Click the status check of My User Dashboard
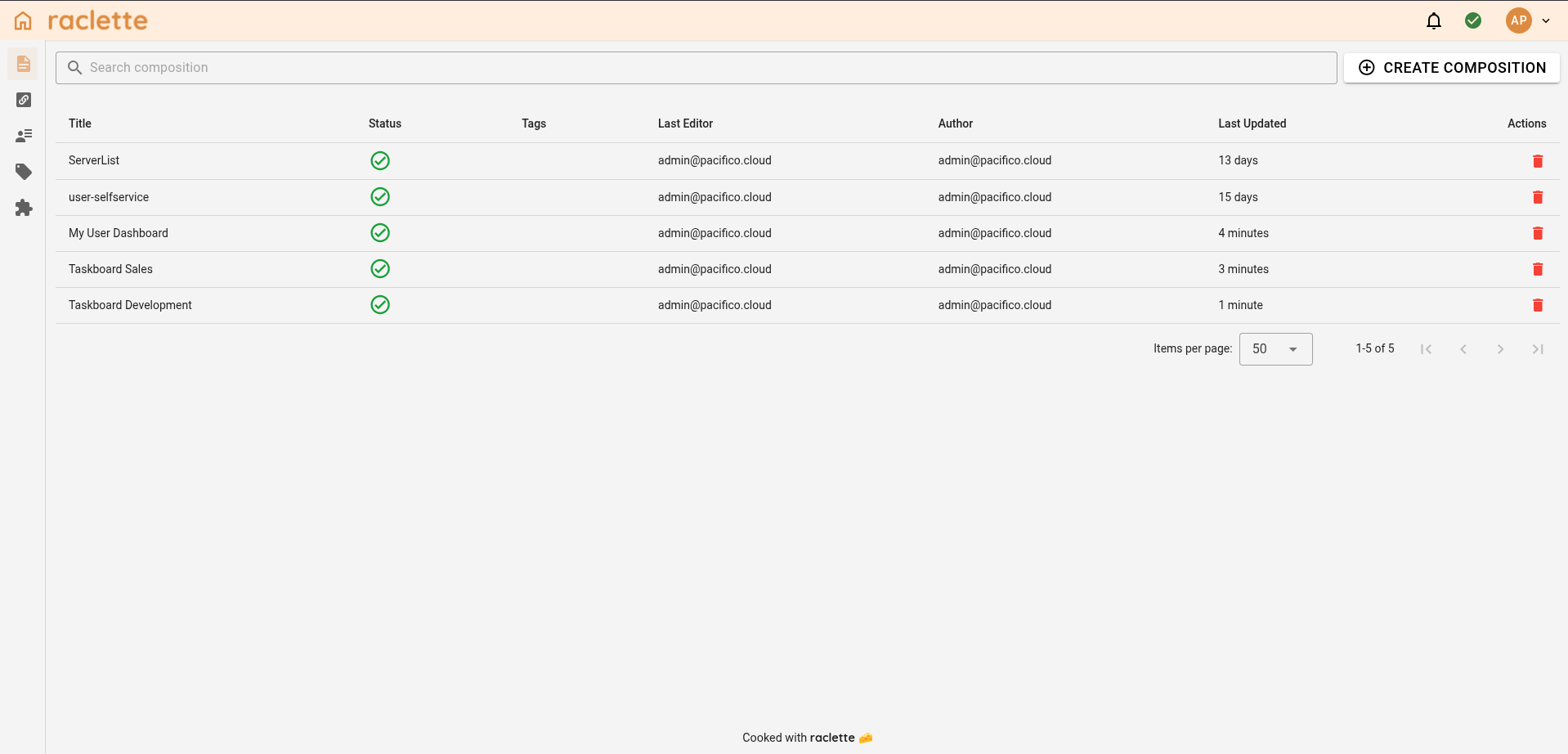The height and width of the screenshot is (754, 1568). click(x=379, y=233)
